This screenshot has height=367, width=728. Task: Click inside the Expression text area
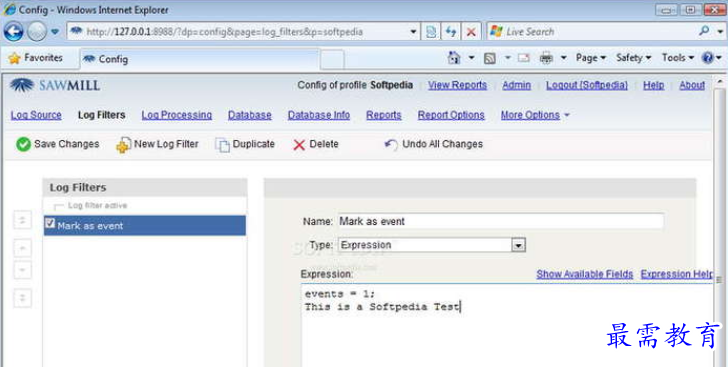tap(507, 325)
